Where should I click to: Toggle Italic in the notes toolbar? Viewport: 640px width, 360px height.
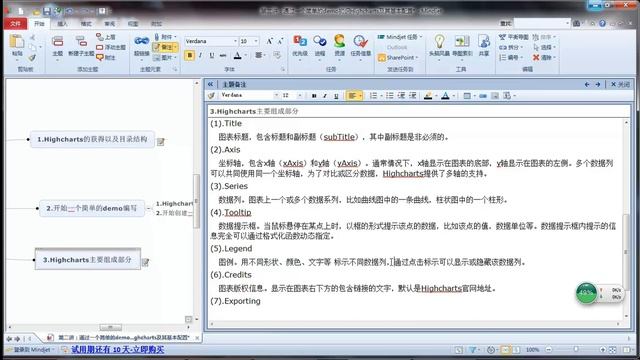325,96
